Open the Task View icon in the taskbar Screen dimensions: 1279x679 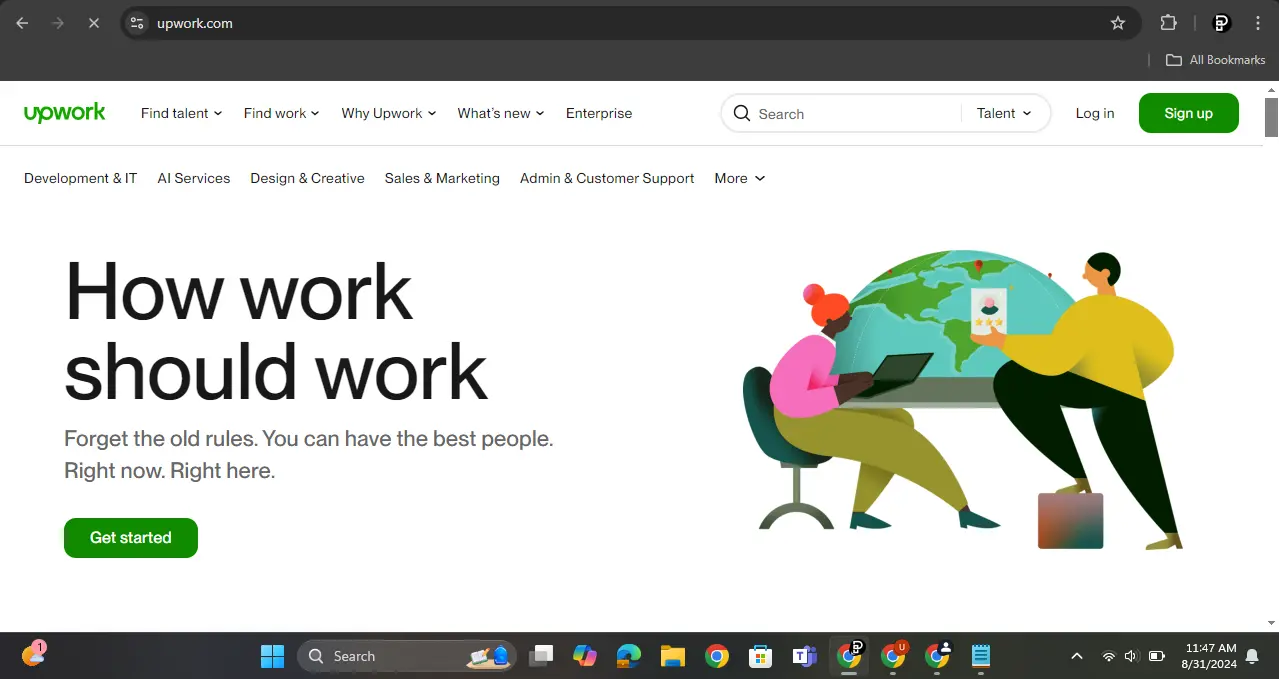pyautogui.click(x=541, y=656)
